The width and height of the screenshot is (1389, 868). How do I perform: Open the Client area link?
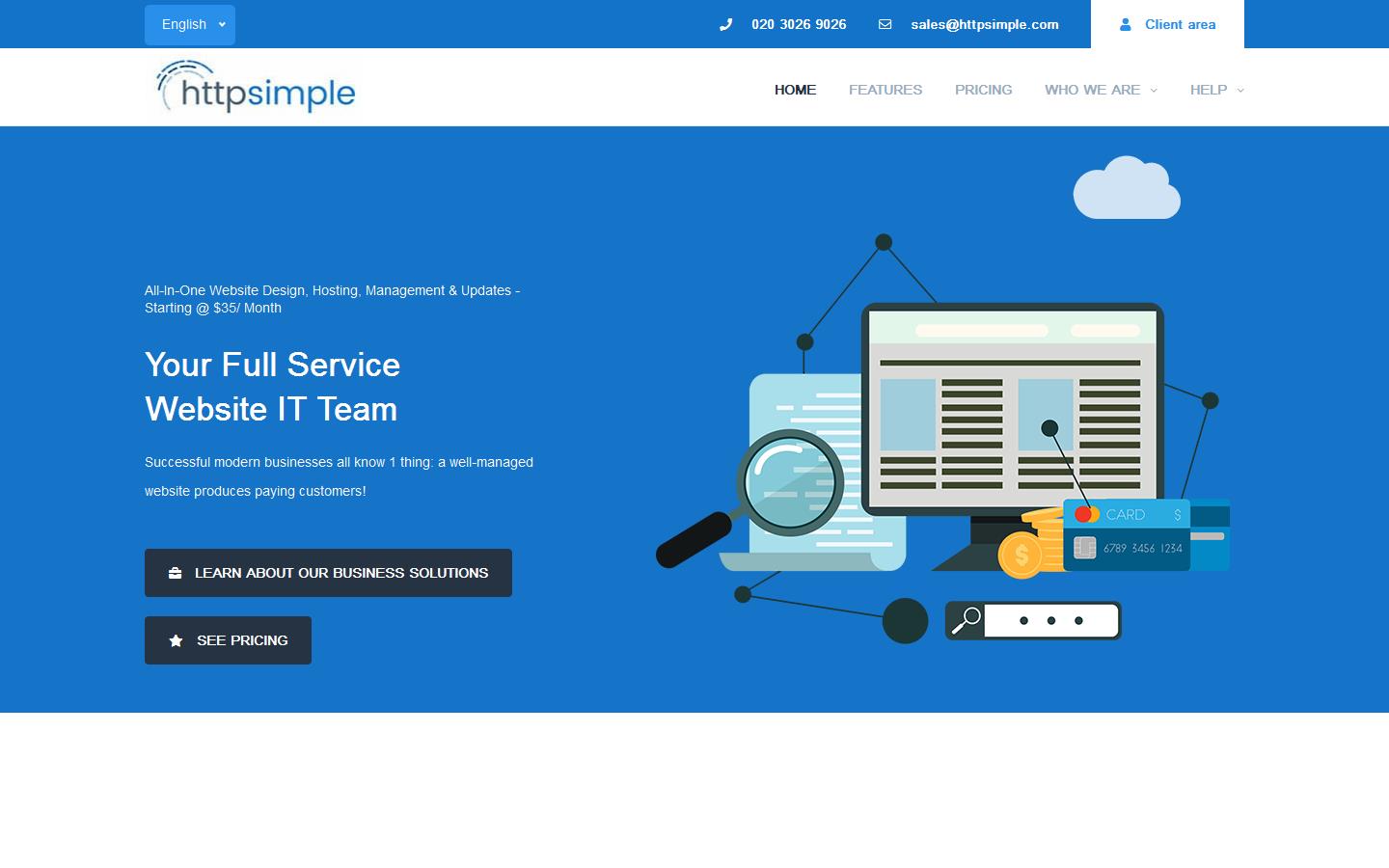pos(1180,24)
